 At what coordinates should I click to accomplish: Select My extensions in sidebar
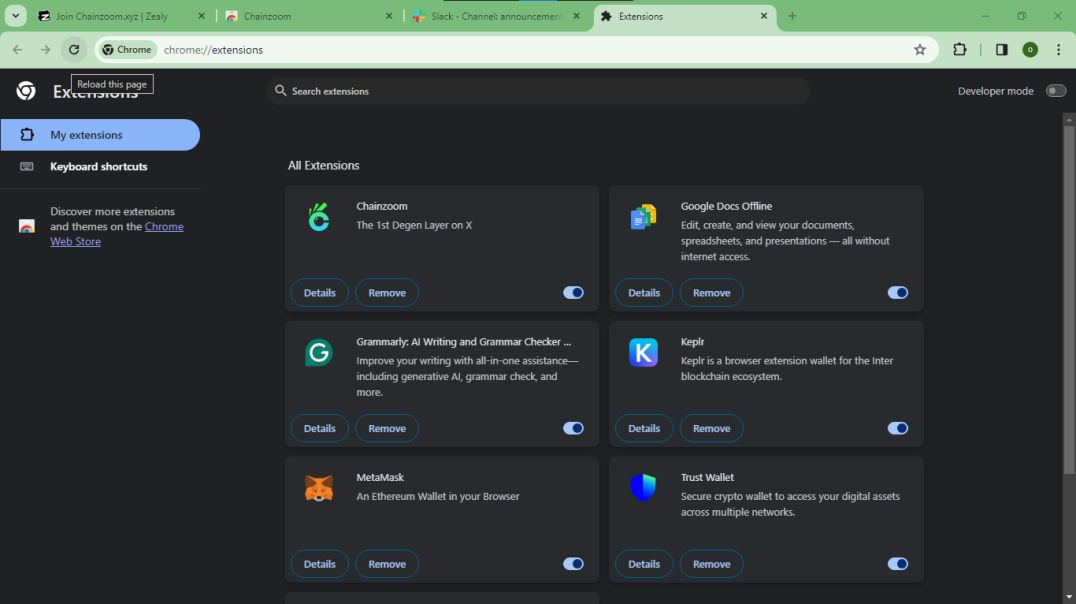point(100,135)
